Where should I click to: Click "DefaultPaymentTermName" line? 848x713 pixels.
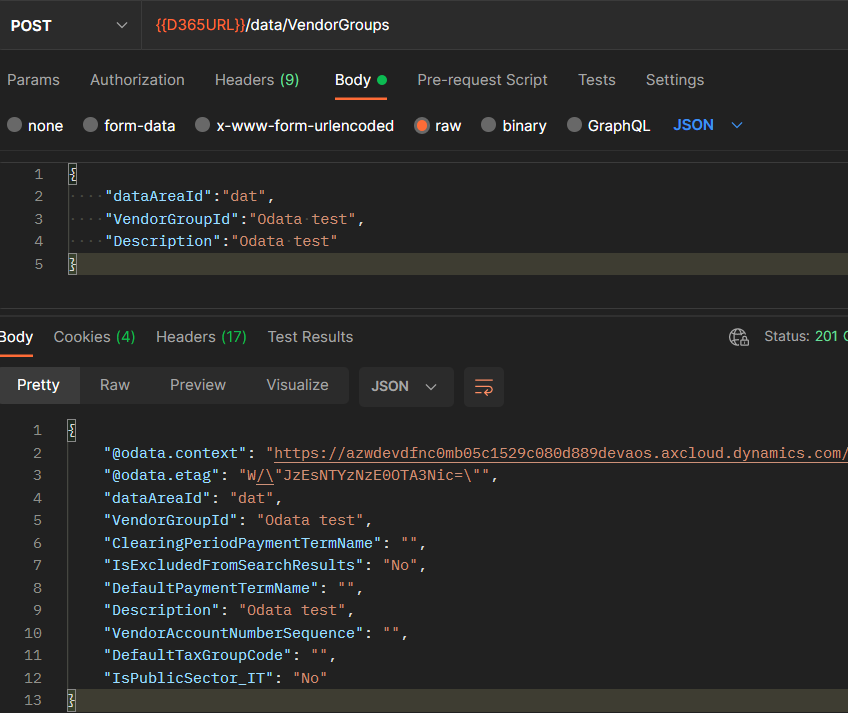click(233, 588)
